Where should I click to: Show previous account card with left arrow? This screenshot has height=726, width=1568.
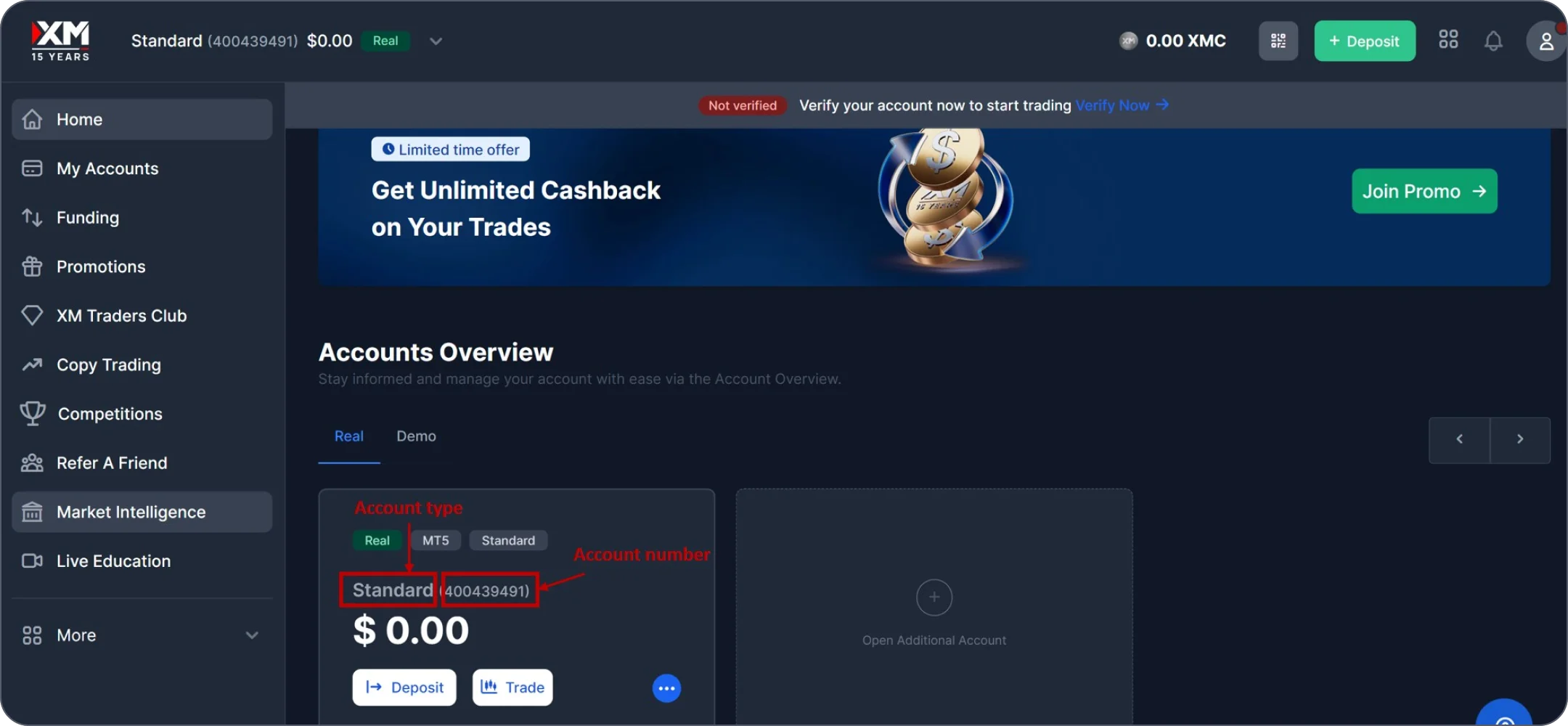(x=1459, y=439)
